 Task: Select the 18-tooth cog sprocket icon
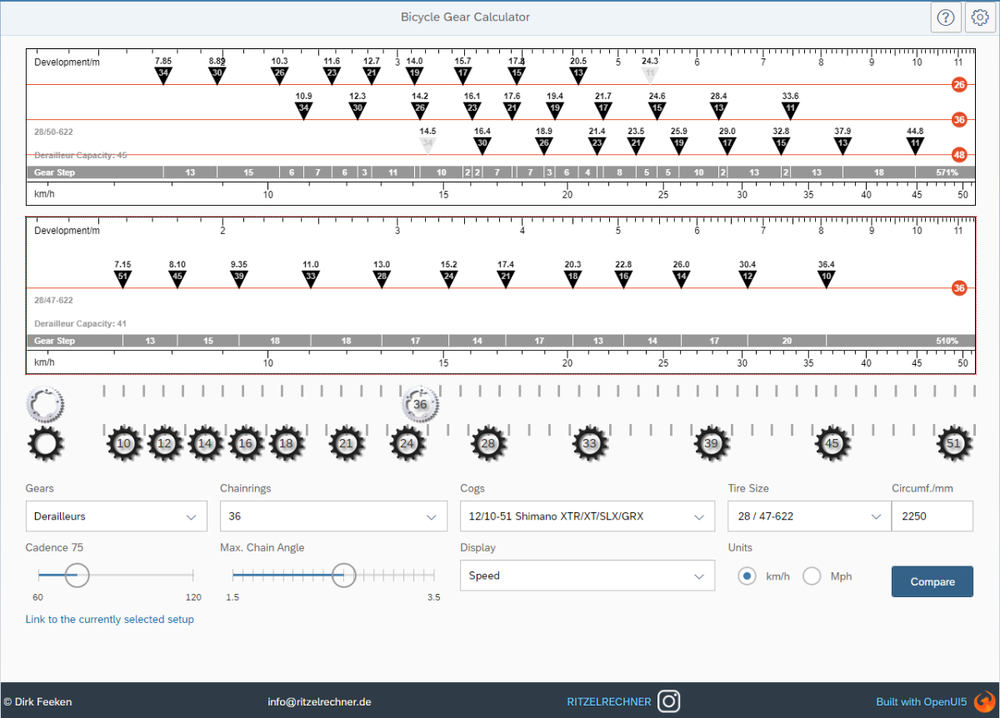(287, 443)
